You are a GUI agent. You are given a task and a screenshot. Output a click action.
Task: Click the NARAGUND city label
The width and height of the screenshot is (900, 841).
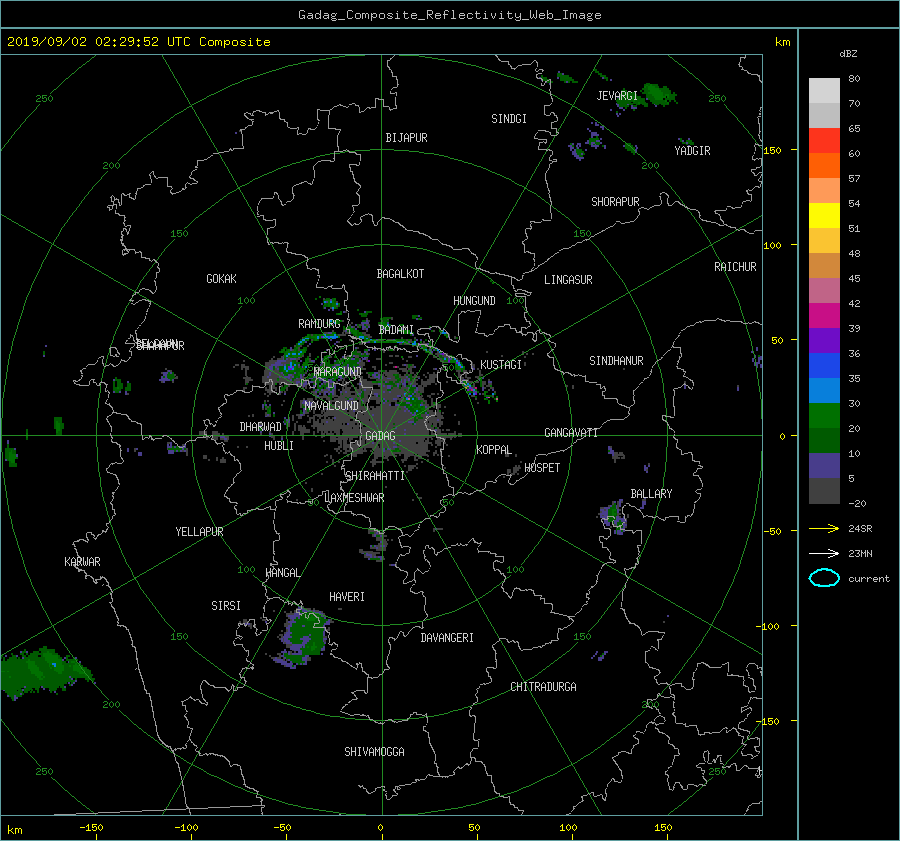click(338, 371)
